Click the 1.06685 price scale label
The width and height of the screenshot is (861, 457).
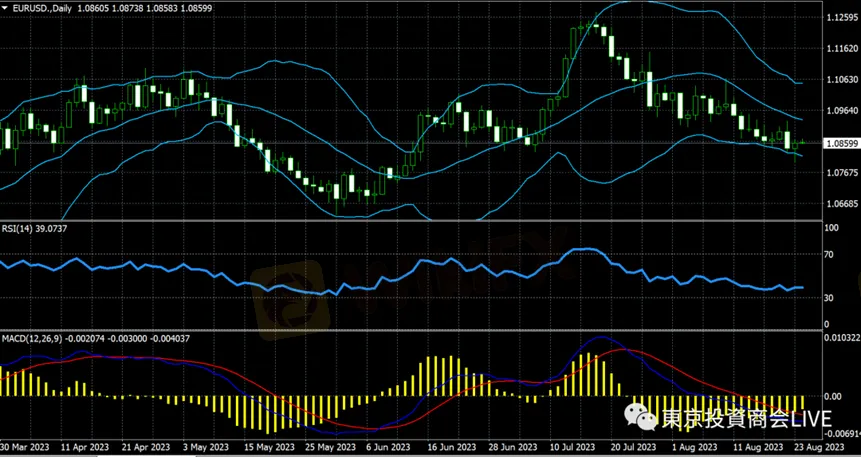point(838,204)
